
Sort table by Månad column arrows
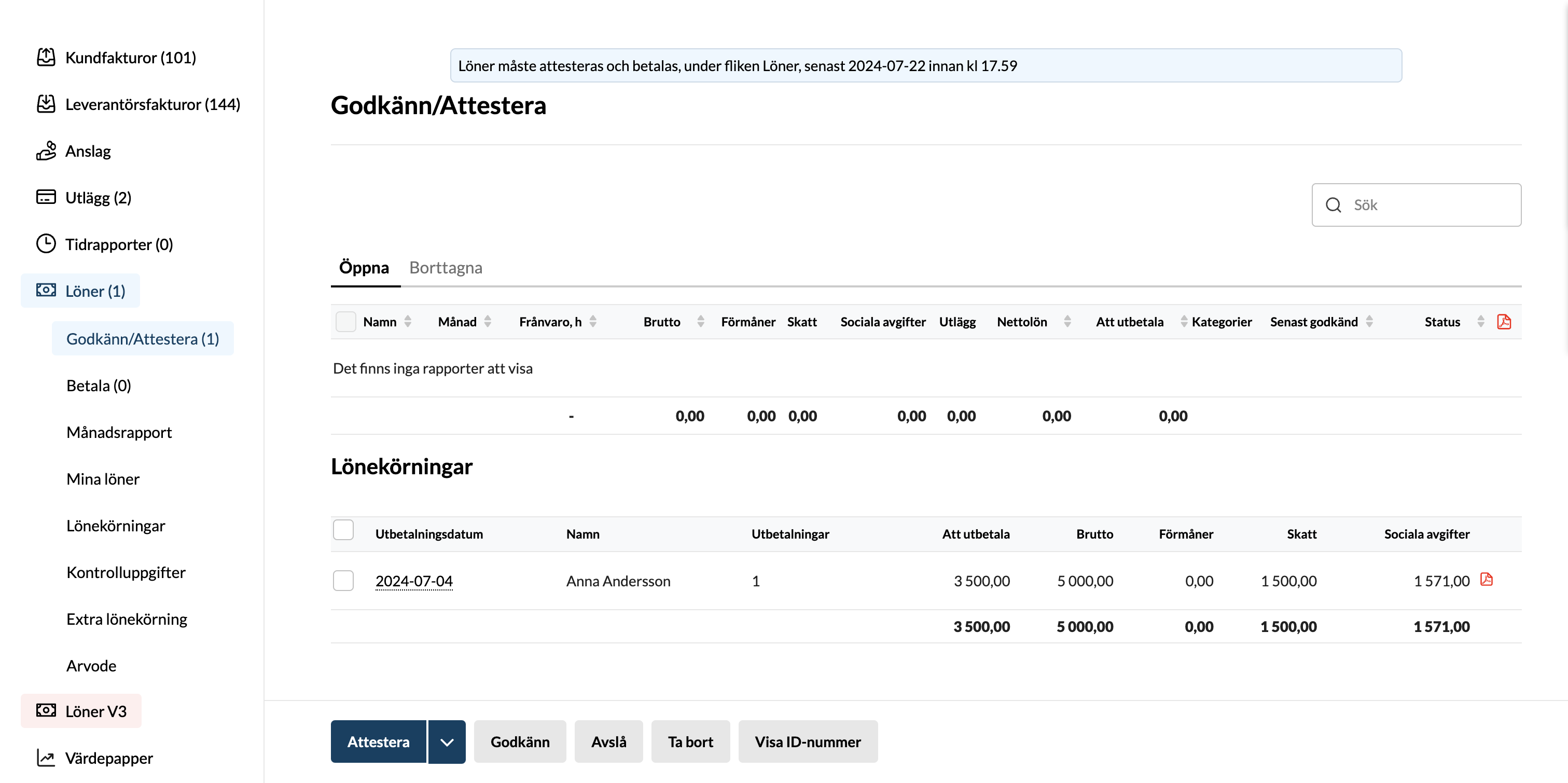488,322
